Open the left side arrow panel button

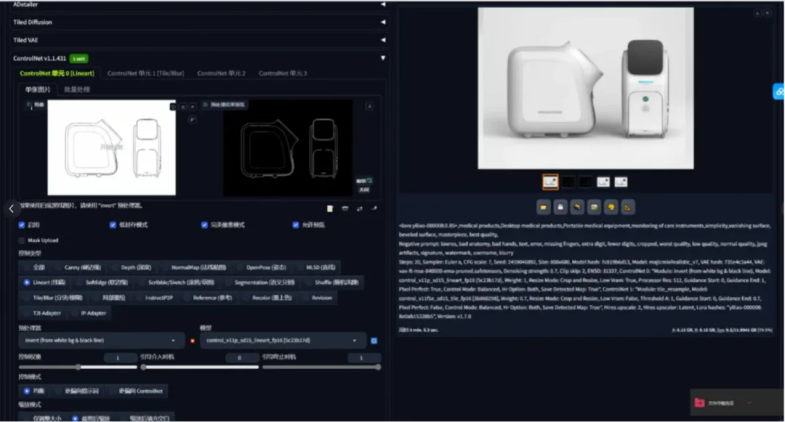tap(11, 209)
